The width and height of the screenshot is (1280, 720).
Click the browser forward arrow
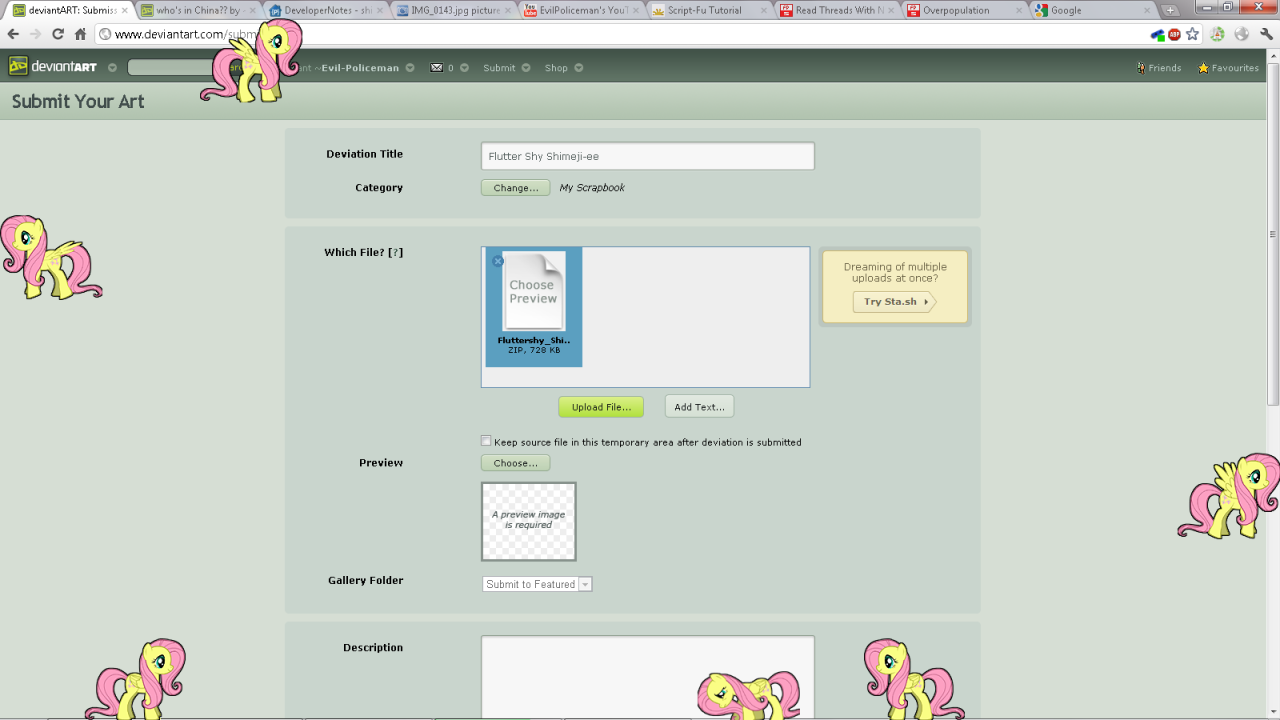[36, 34]
